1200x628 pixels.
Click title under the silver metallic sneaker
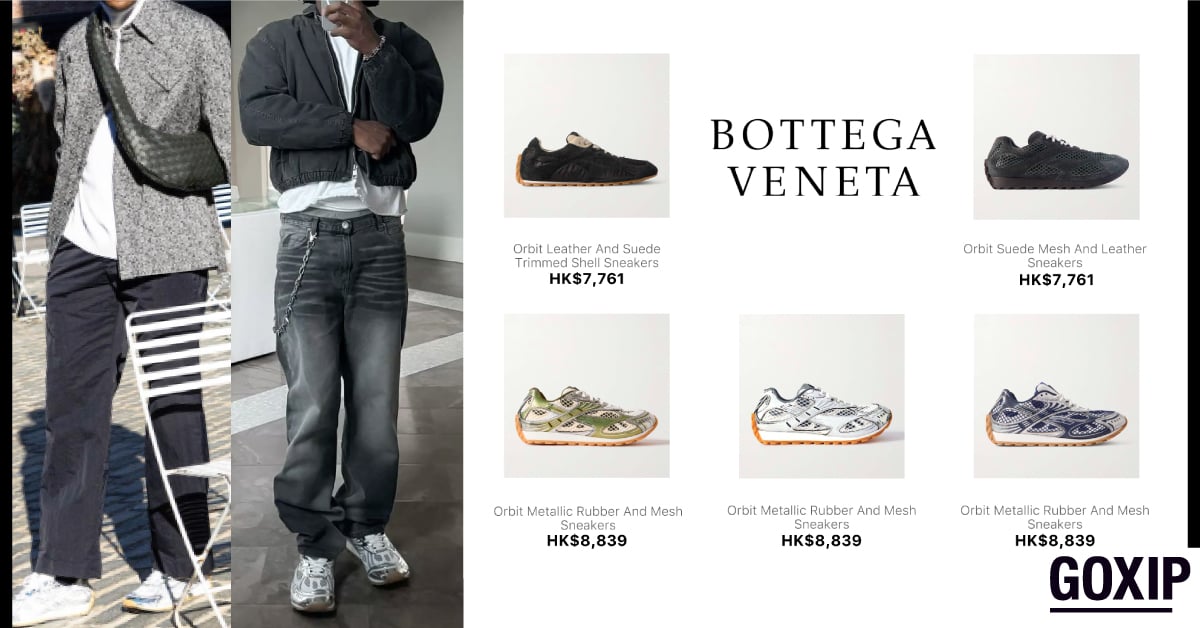[x=821, y=517]
